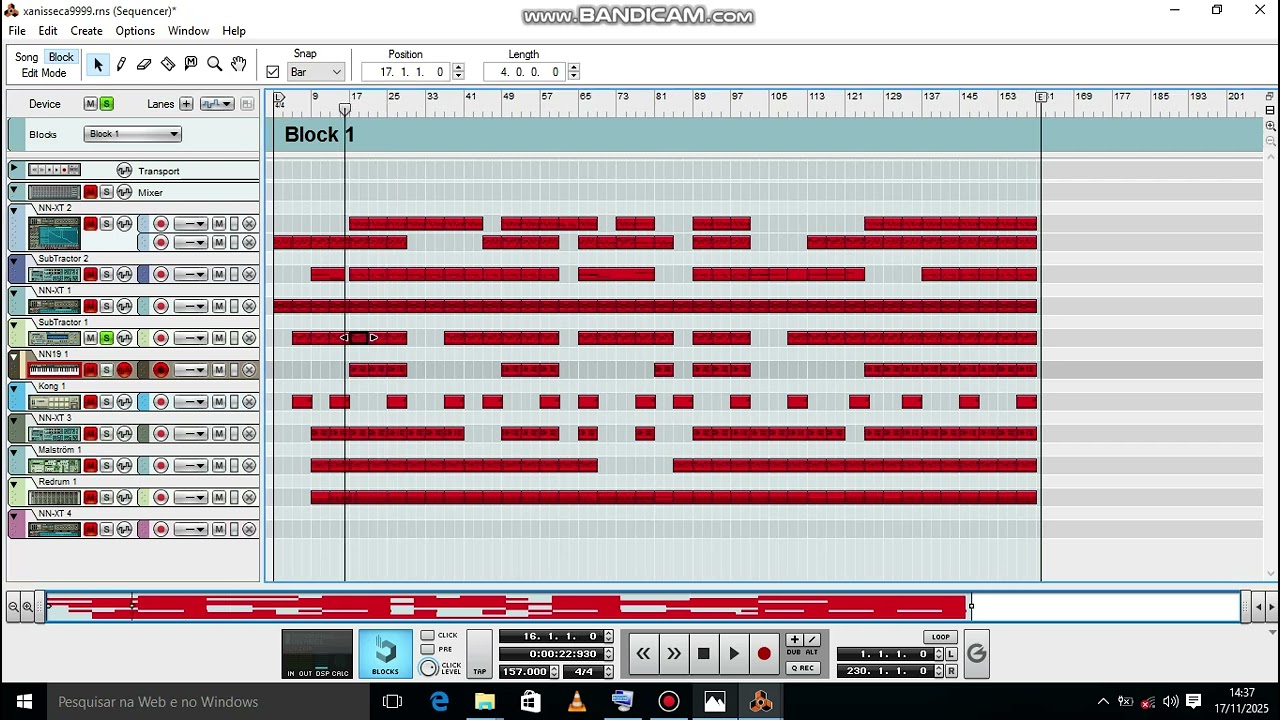Click the Rewind transport button
This screenshot has width=1280, height=720.
[x=643, y=654]
